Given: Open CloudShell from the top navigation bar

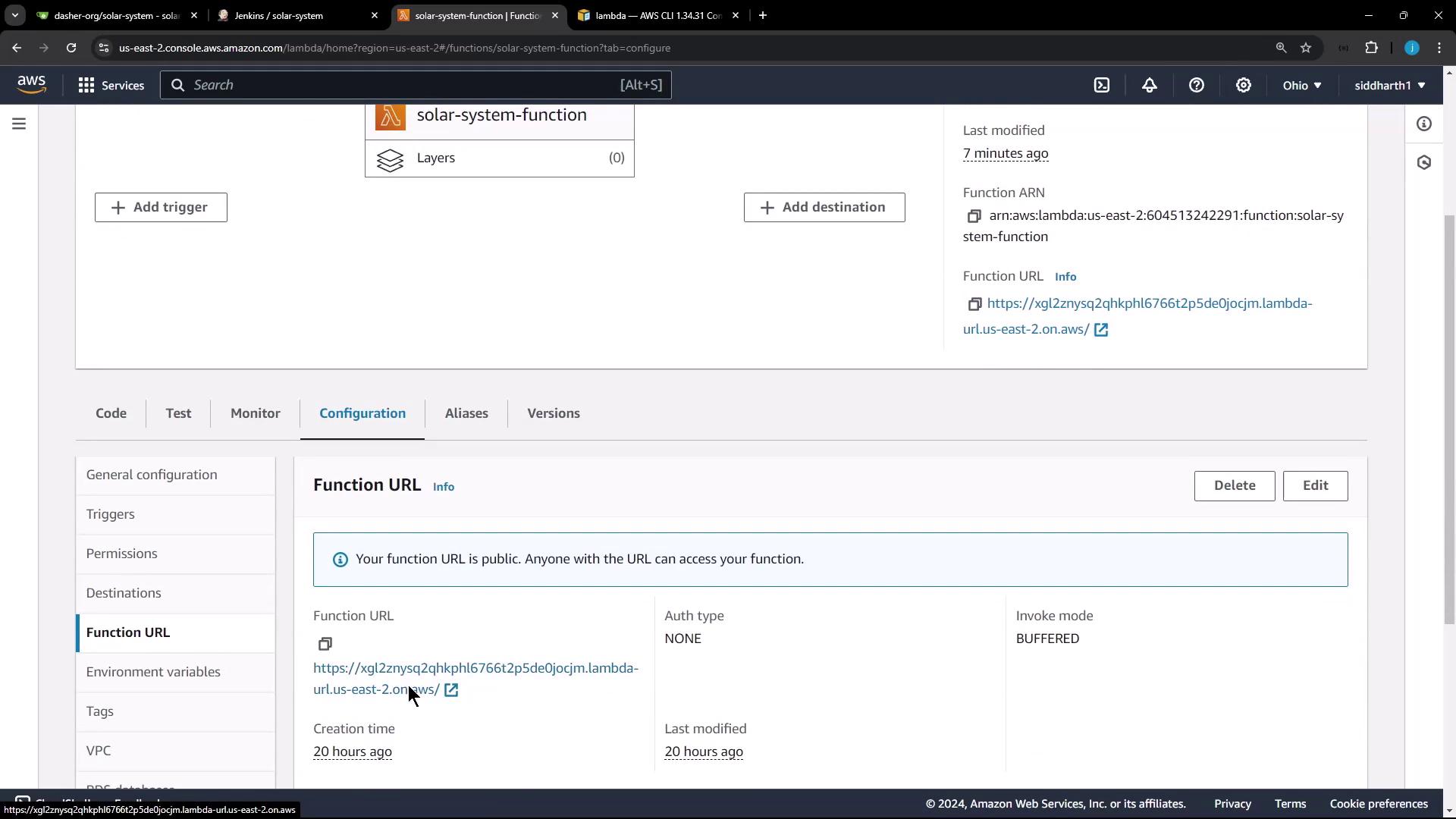Looking at the screenshot, I should pyautogui.click(x=1102, y=86).
